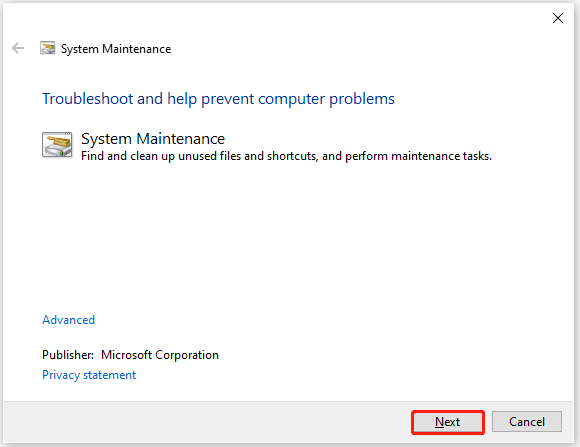
Task: Click the 'System Maintenance' window title text
Action: [x=116, y=49]
